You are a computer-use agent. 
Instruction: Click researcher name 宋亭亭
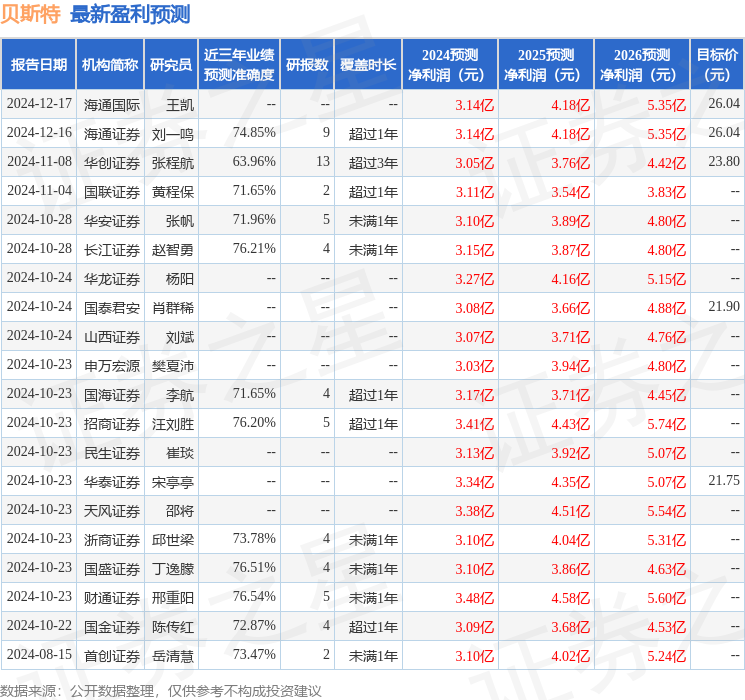click(173, 482)
